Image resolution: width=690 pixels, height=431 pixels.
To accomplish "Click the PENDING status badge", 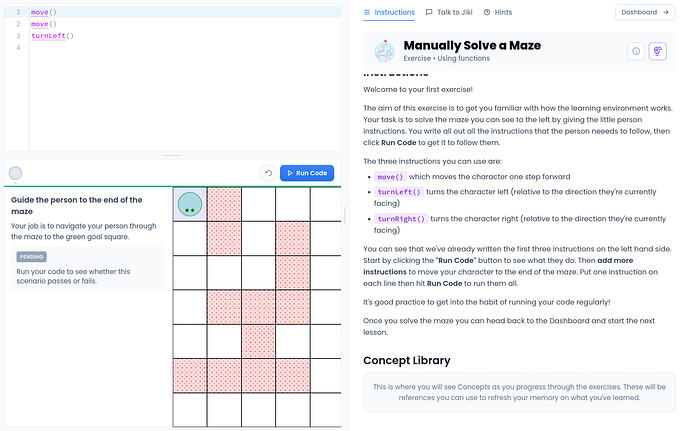I will click(32, 257).
